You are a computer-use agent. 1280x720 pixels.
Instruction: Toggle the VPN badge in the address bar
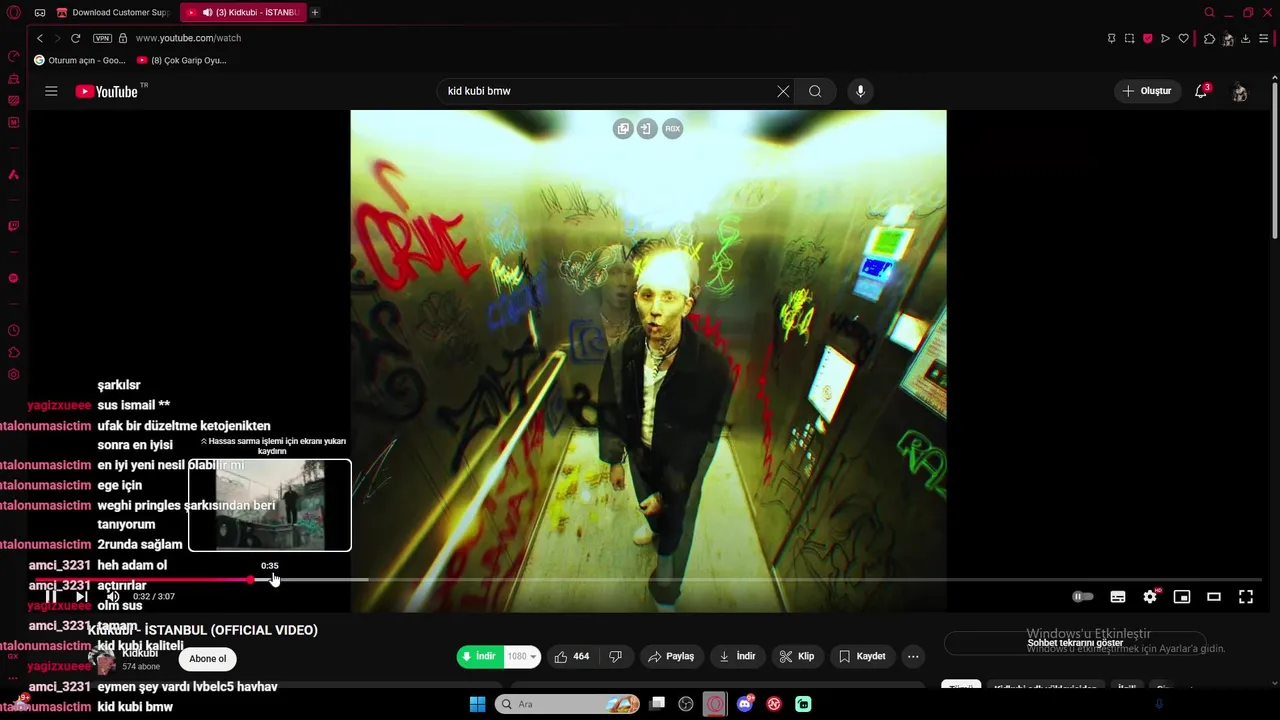(102, 38)
